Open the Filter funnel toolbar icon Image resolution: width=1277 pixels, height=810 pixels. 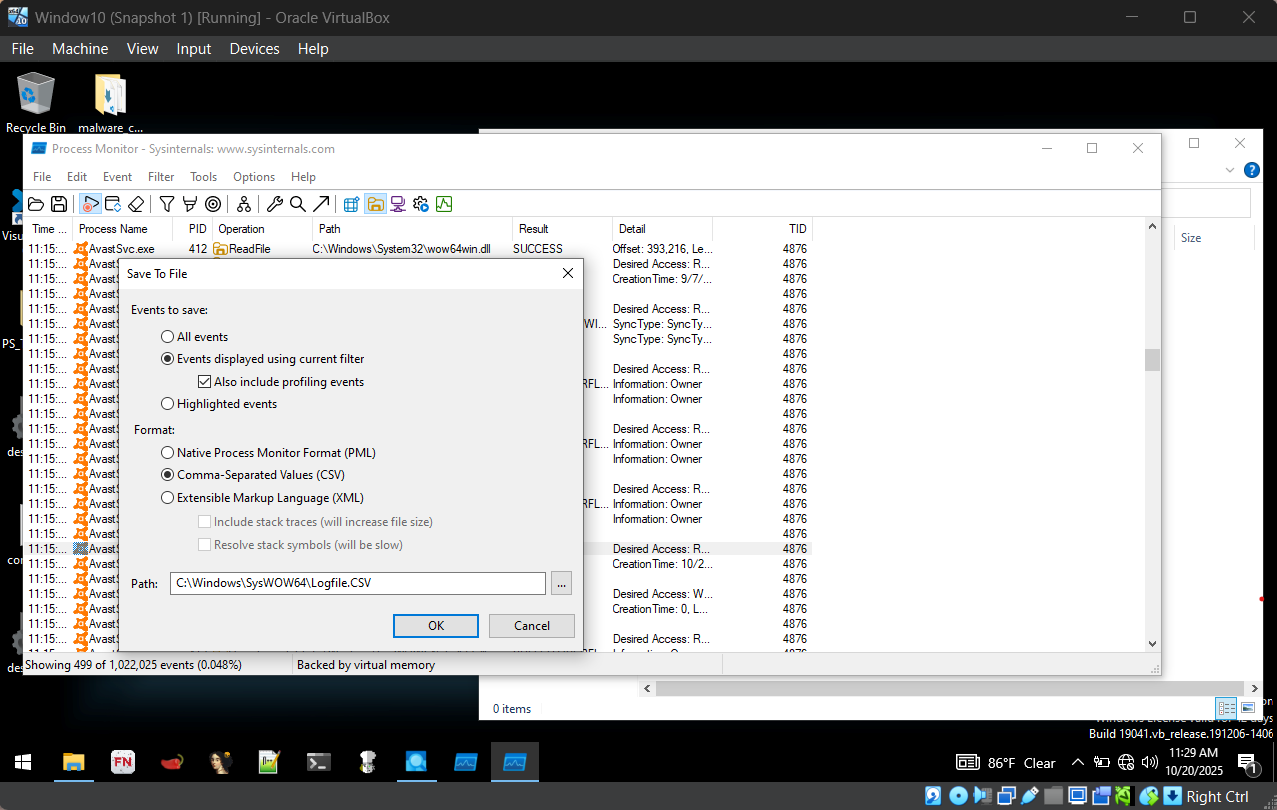(x=167, y=204)
